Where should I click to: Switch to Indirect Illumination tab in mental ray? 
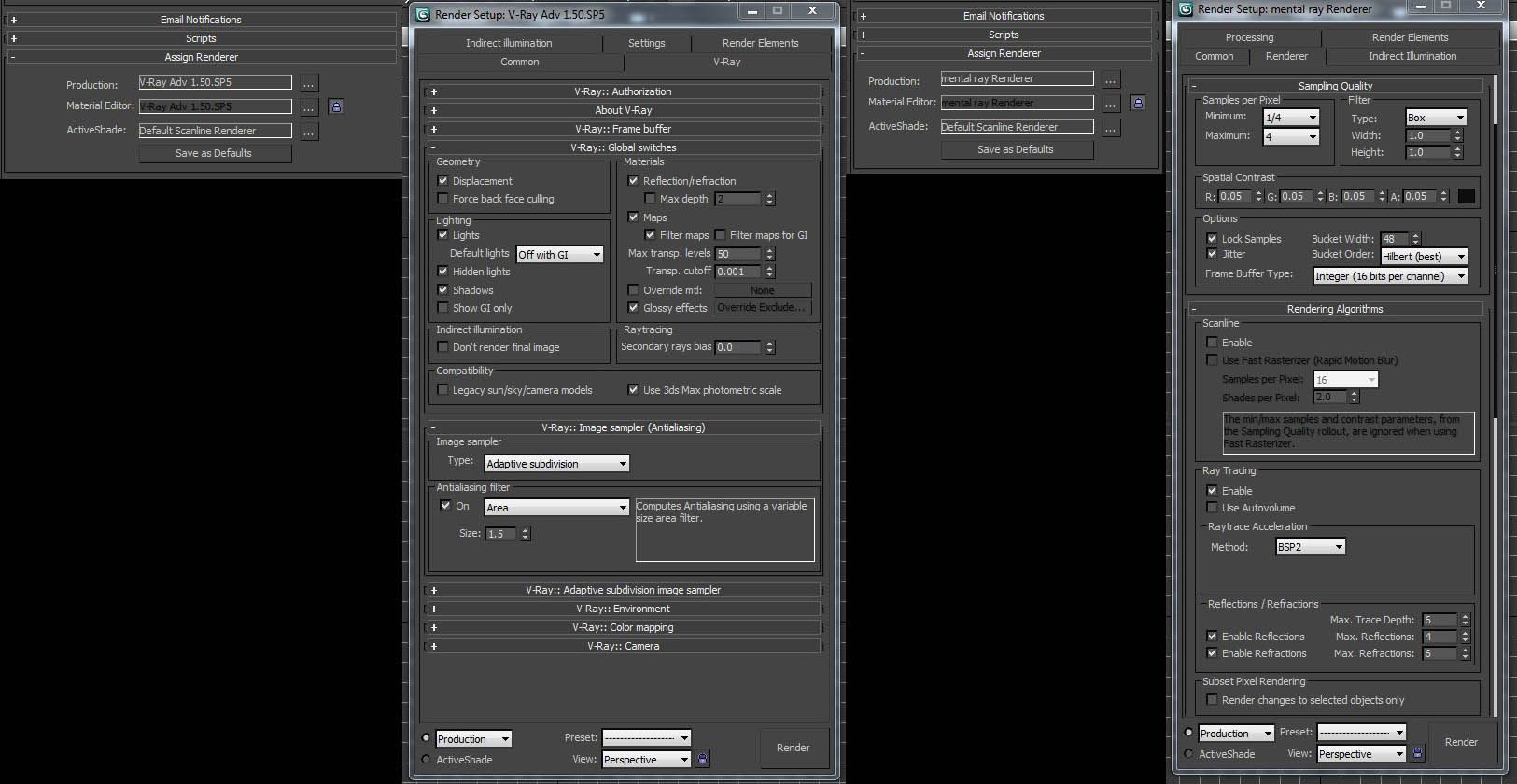click(1412, 56)
